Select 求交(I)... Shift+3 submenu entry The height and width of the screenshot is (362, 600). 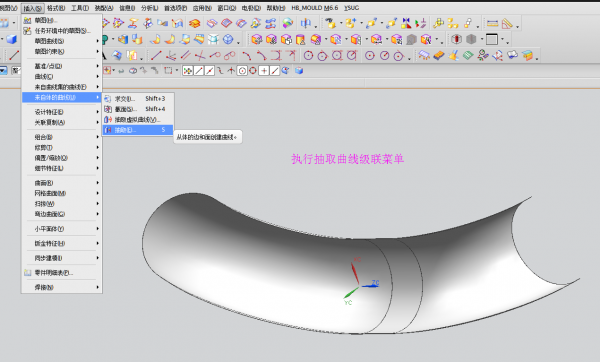pos(138,99)
